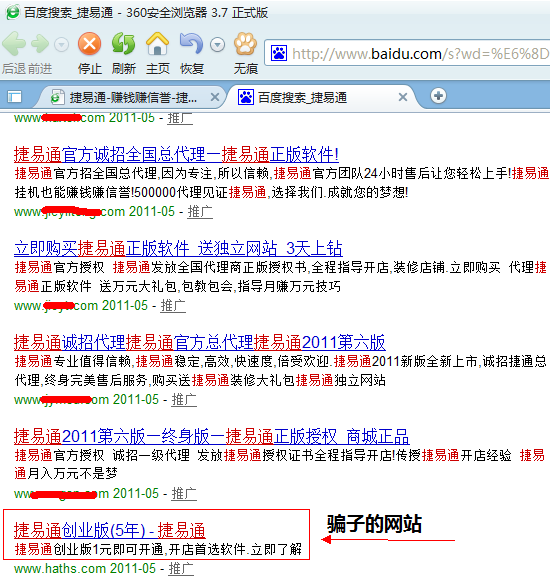550x584 pixels.
Task: Expand the restore closed pages dropdown
Action: (x=217, y=45)
